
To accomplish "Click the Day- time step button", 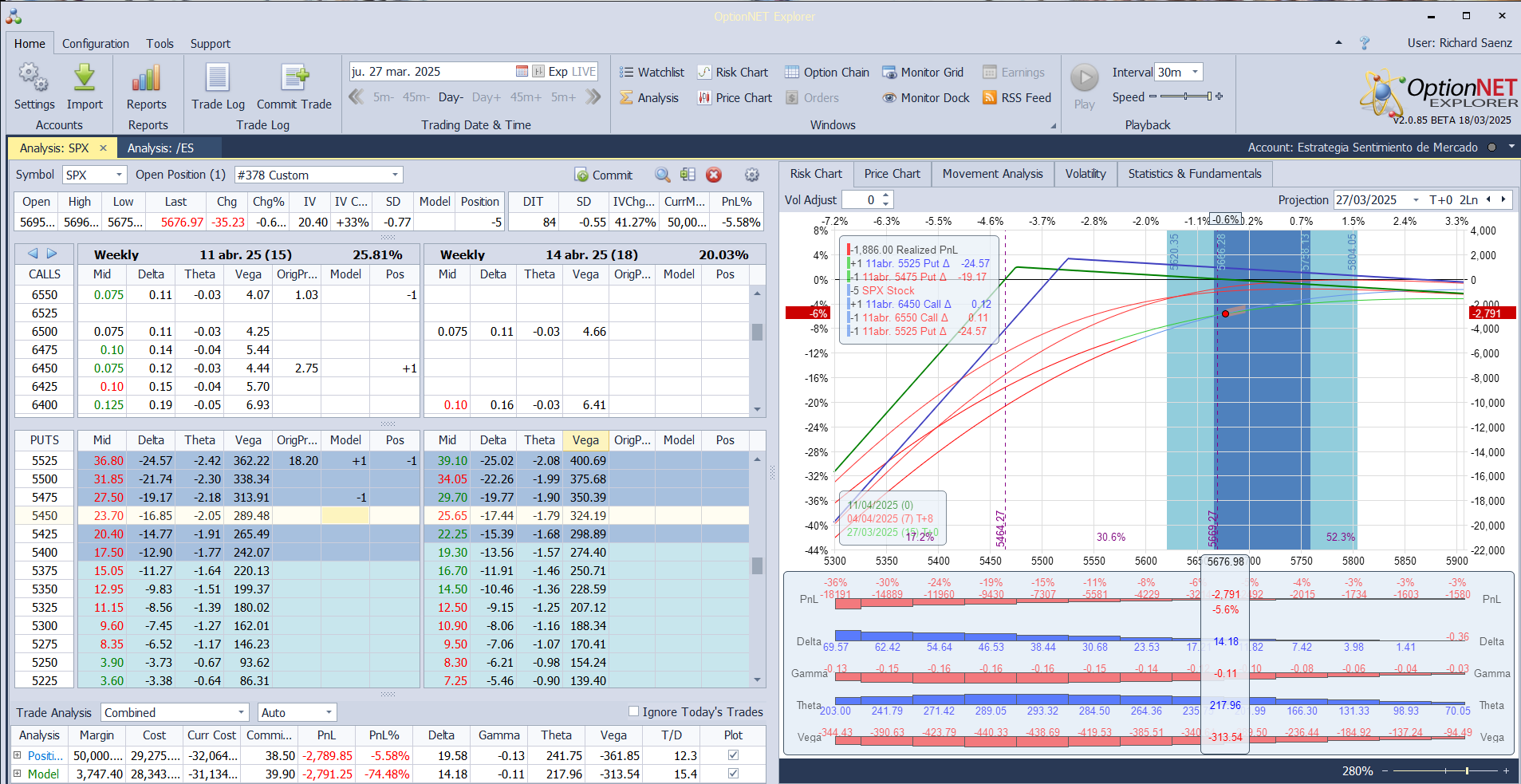I will (x=451, y=97).
